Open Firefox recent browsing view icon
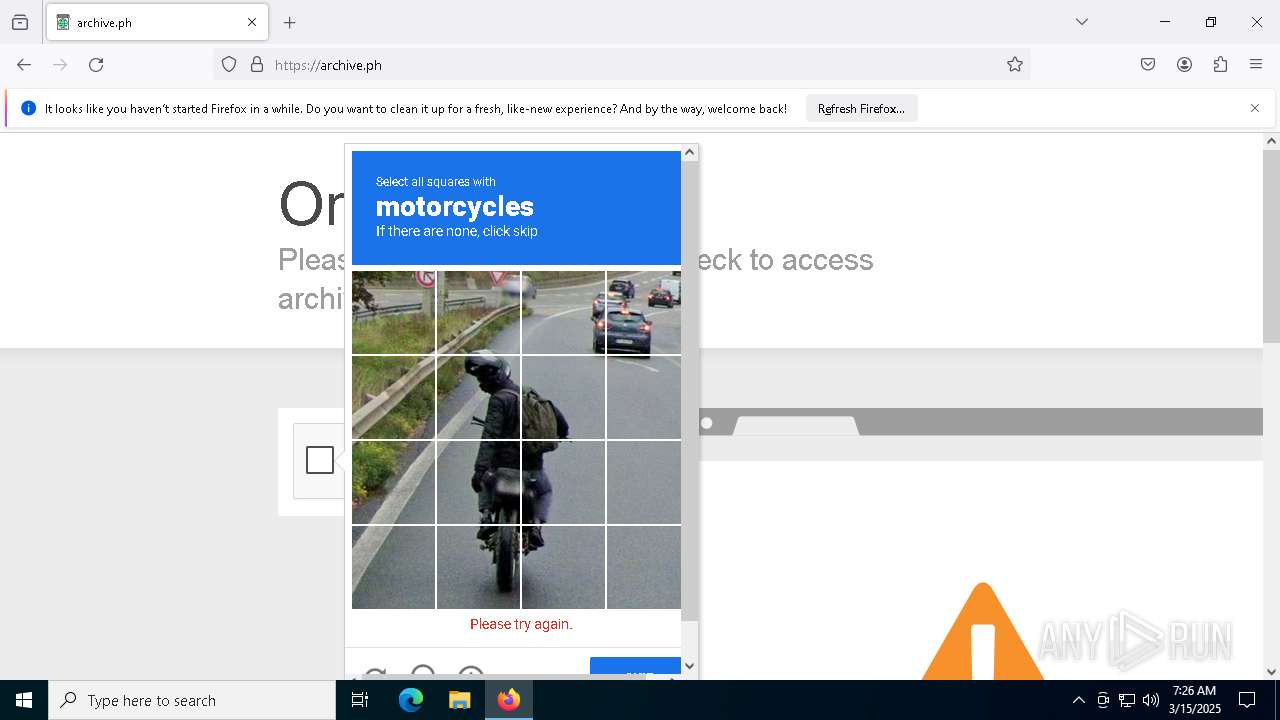 pos(20,22)
